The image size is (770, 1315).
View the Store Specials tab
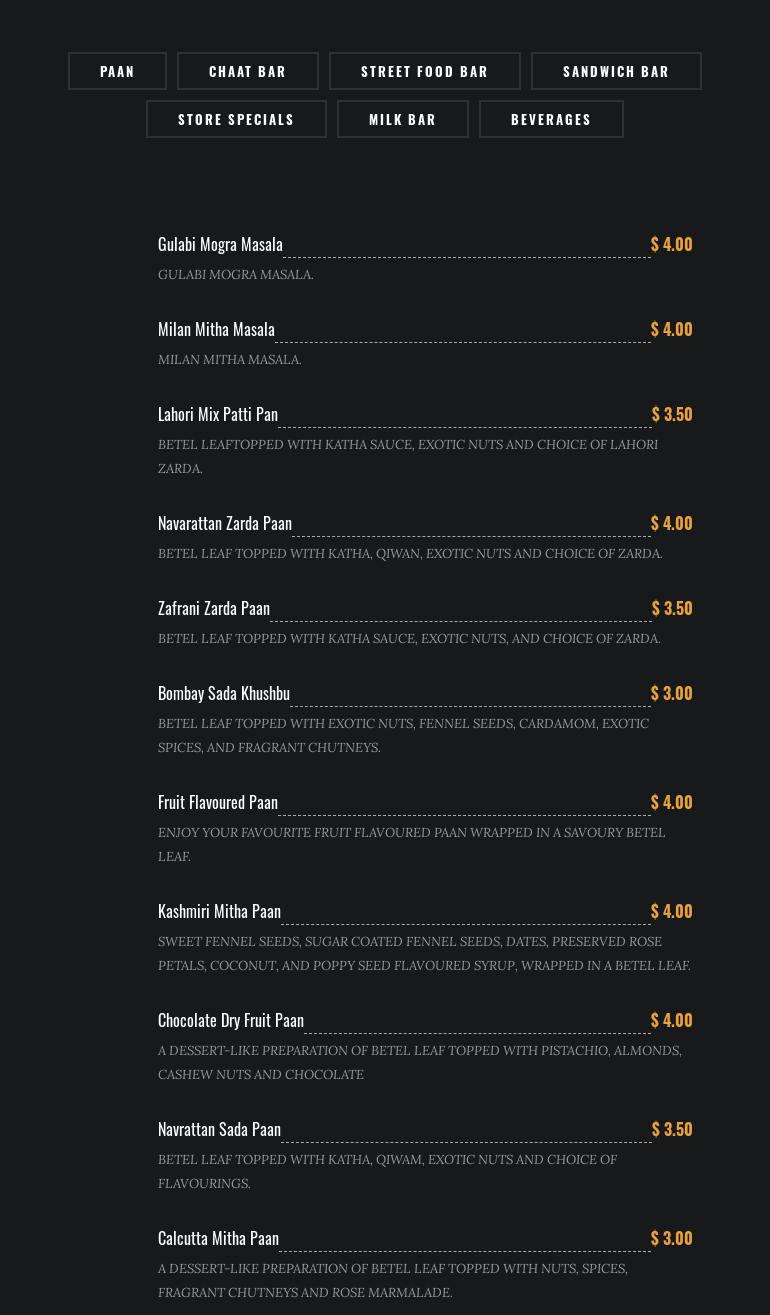(236, 119)
